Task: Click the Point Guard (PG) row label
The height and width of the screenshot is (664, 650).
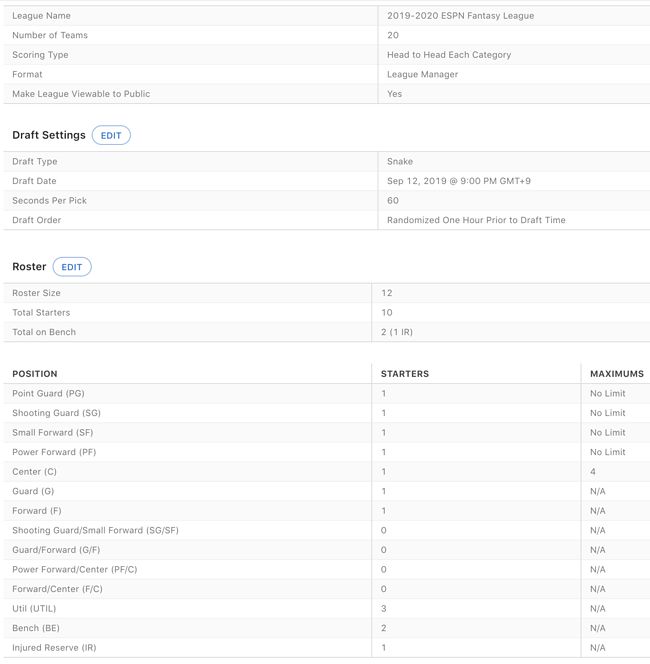Action: pyautogui.click(x=55, y=394)
